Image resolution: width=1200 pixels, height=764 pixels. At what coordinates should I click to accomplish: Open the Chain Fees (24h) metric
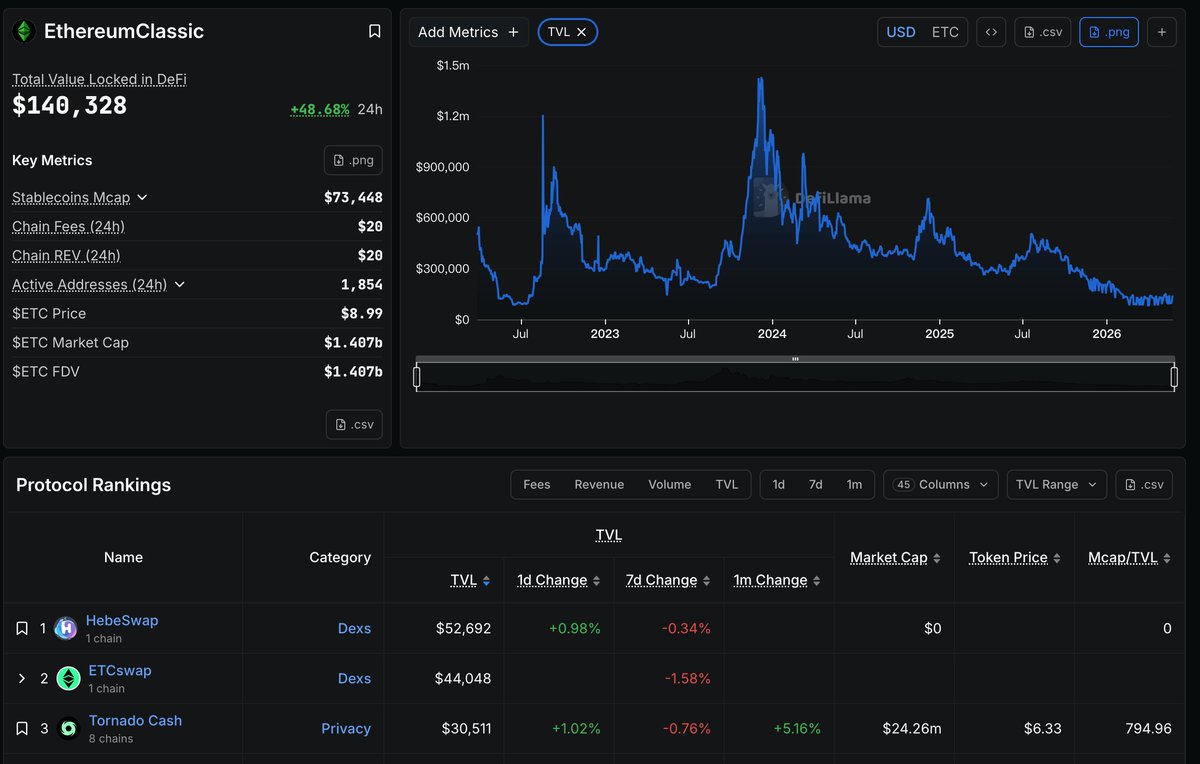[68, 227]
